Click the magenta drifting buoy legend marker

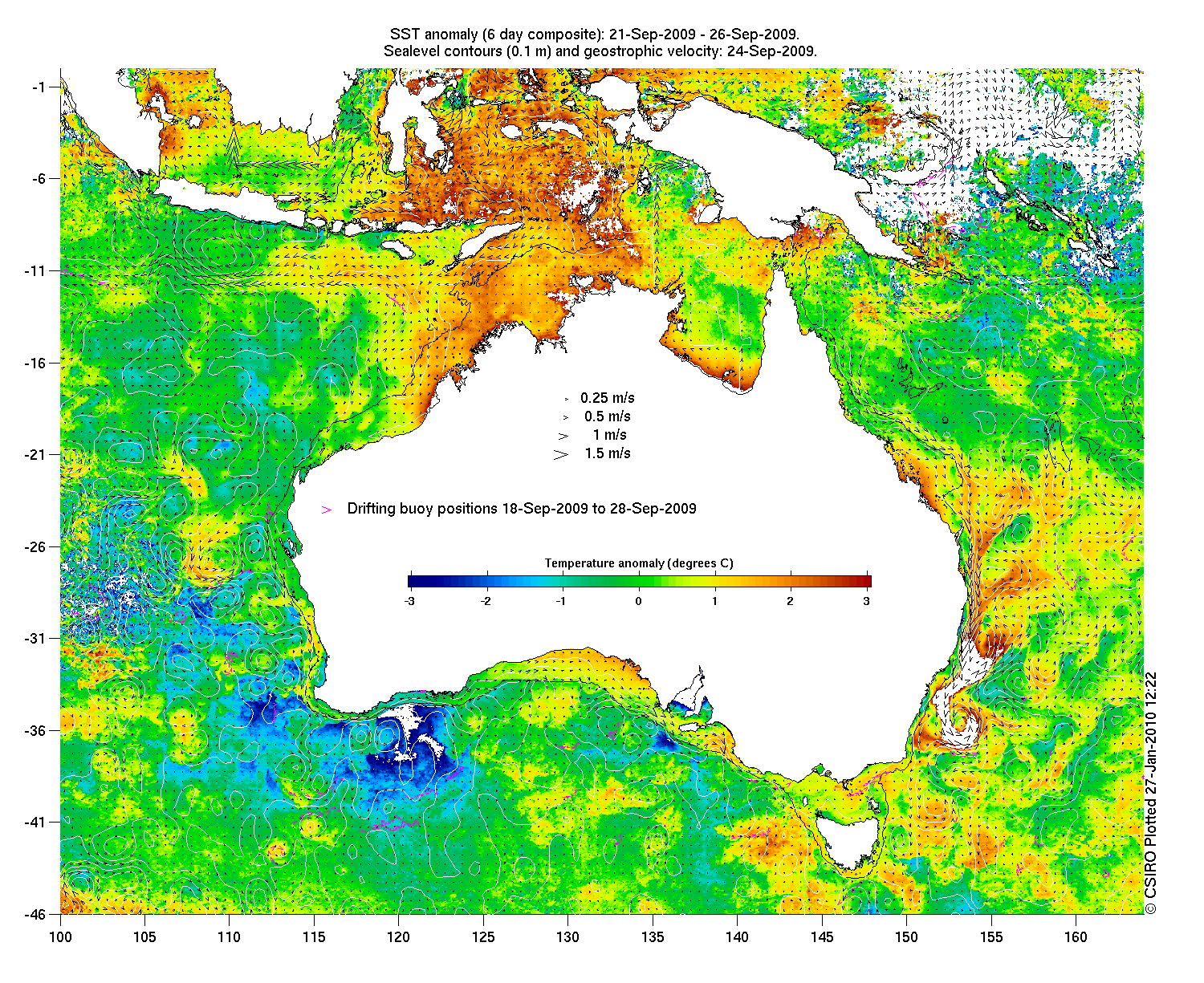click(x=326, y=510)
